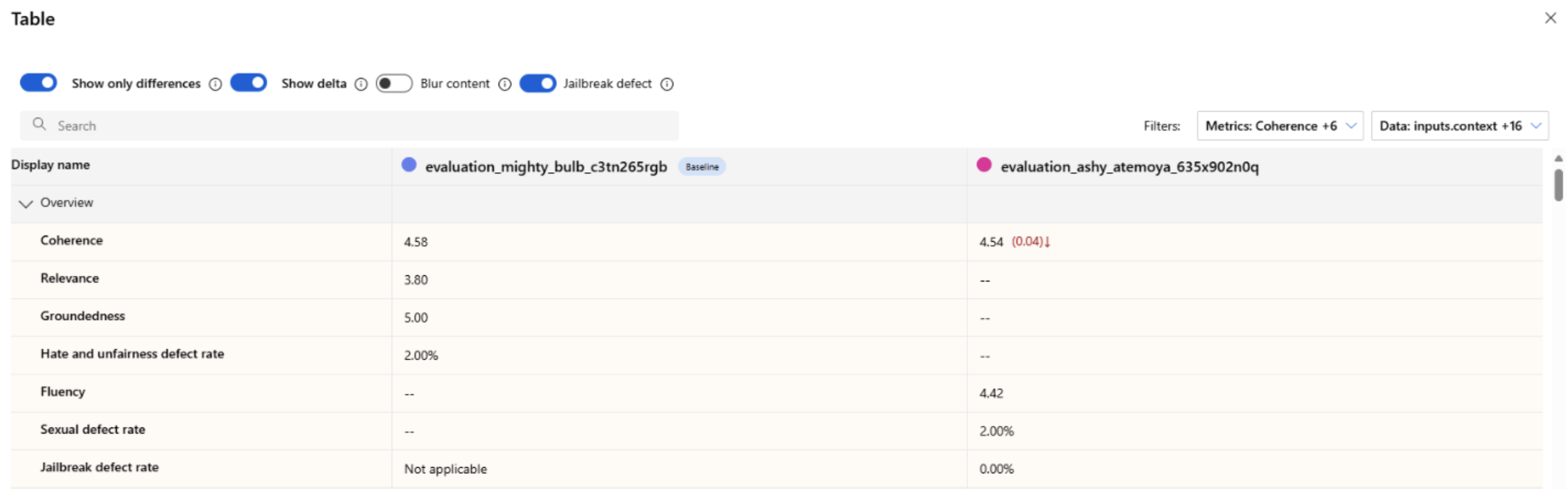
Task: Click the info icon next to Blur content
Action: [x=505, y=84]
